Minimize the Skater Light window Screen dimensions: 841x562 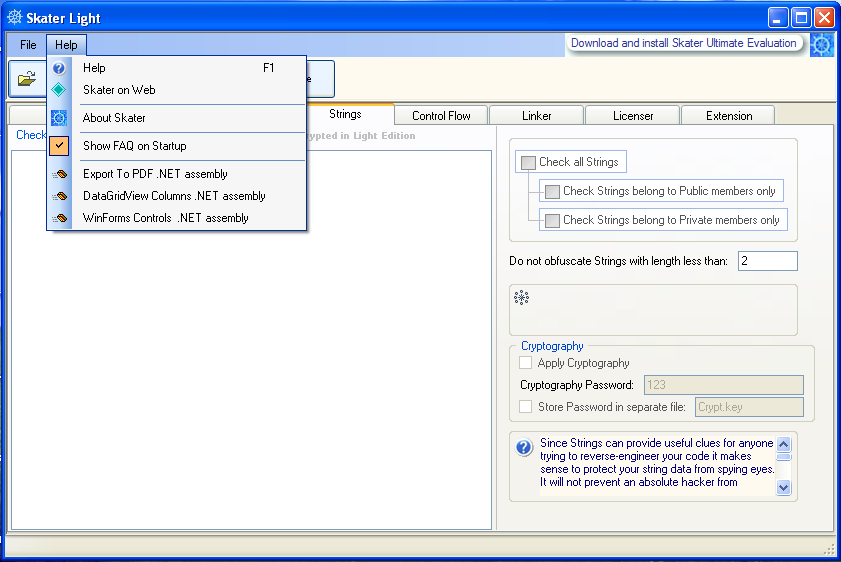(777, 18)
